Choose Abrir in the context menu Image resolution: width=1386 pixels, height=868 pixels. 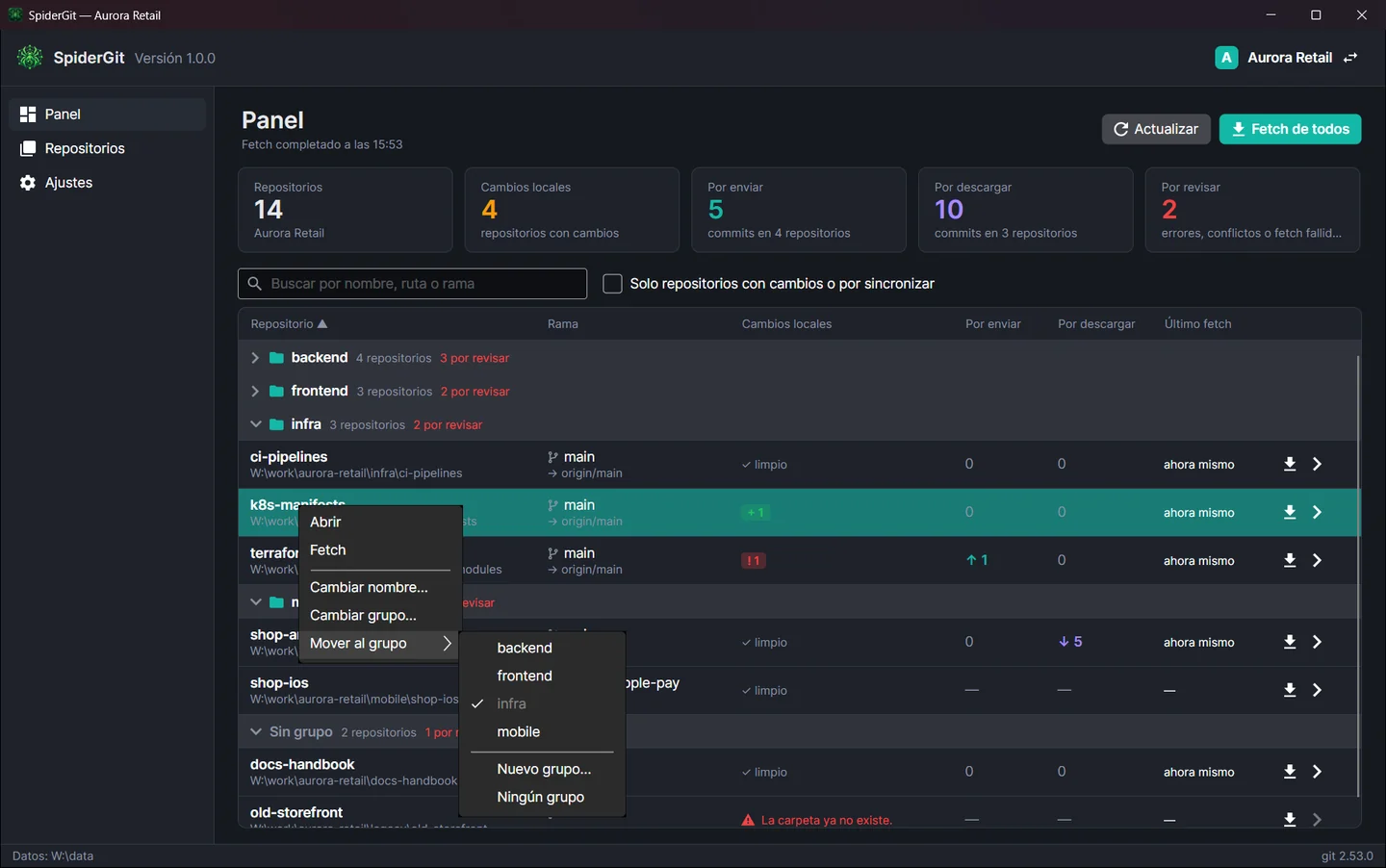pos(380,522)
